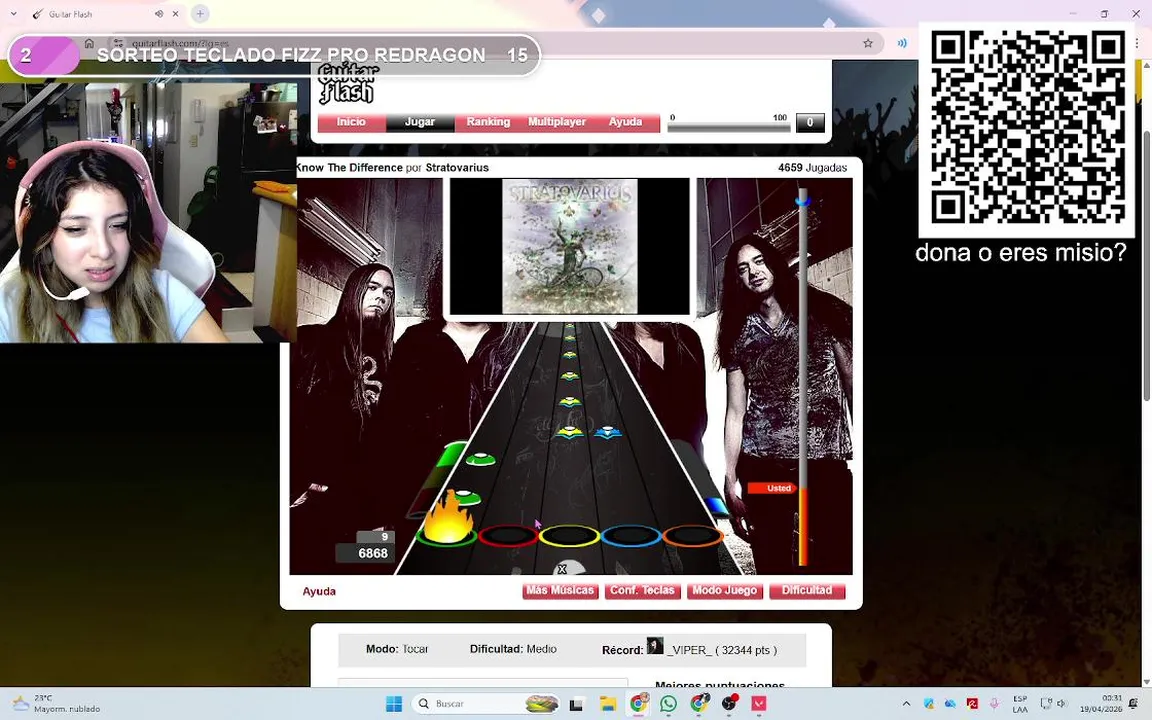Image resolution: width=1152 pixels, height=720 pixels.
Task: Close the Guitar Flash browser tab
Action: (176, 14)
